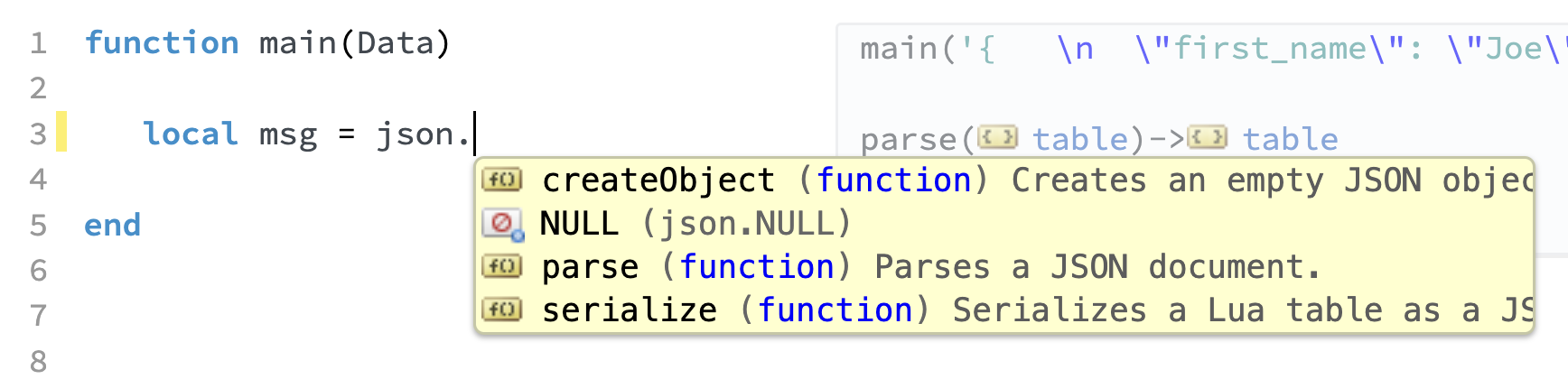The height and width of the screenshot is (379, 1568).
Task: Click the 'function' keyword on line 1
Action: pos(162,43)
